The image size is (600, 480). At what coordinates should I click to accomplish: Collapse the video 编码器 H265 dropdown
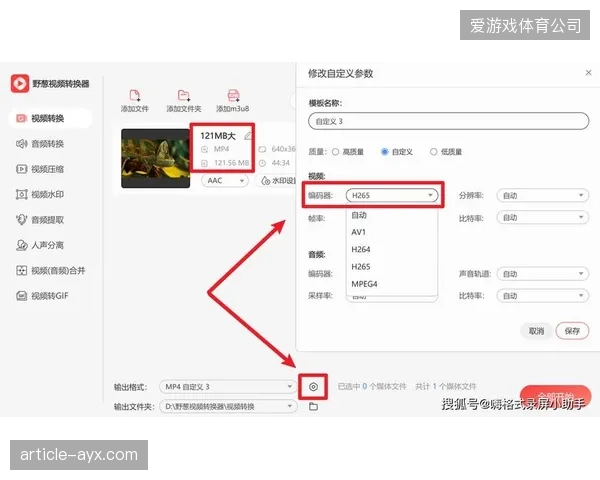(392, 195)
